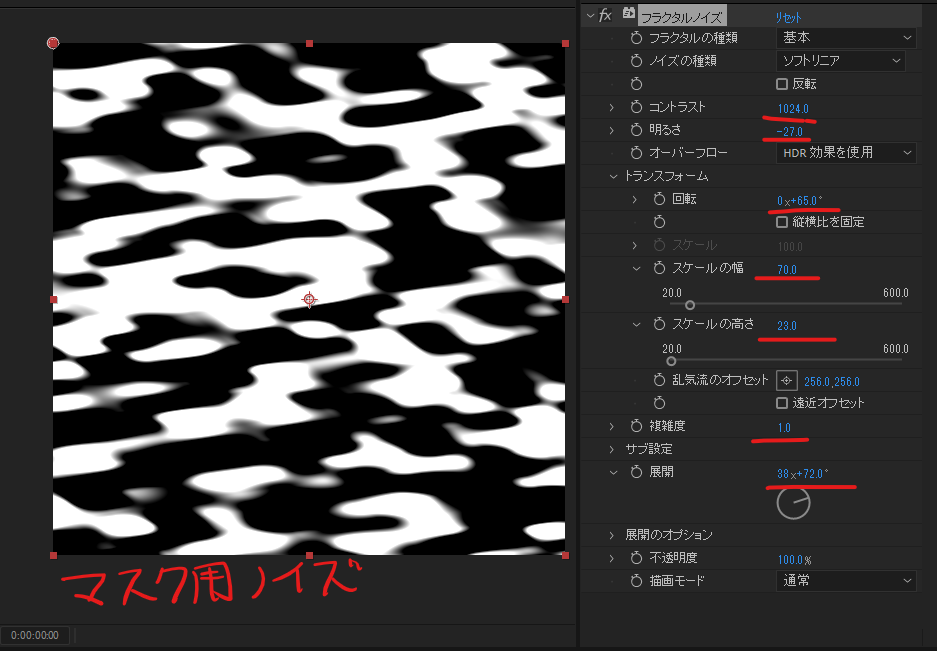Click the コントラスト value 1024.0
937x651 pixels.
tap(793, 109)
